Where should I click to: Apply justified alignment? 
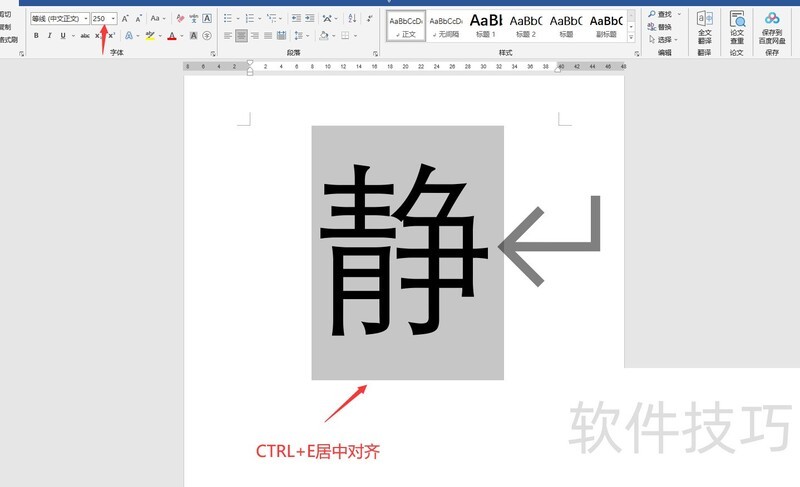[268, 36]
